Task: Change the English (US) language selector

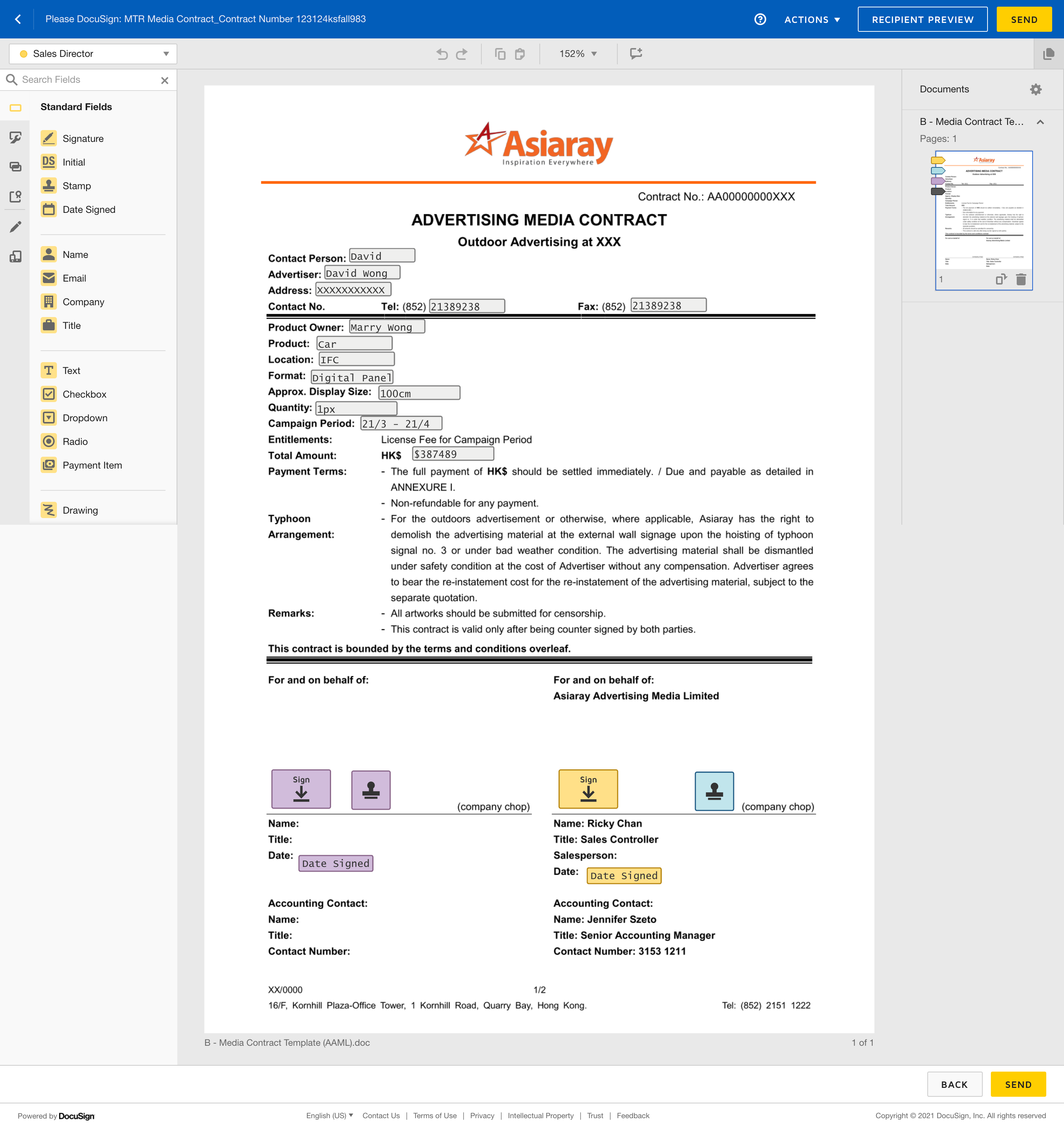Action: pos(330,1115)
